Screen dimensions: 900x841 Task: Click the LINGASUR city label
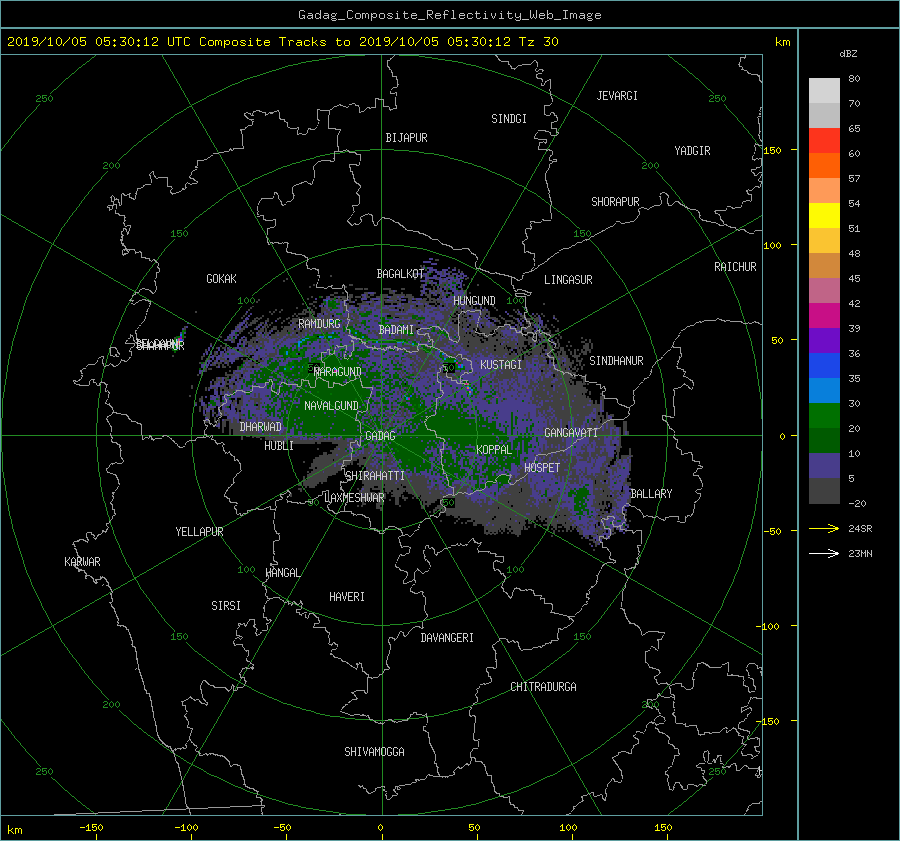point(568,280)
